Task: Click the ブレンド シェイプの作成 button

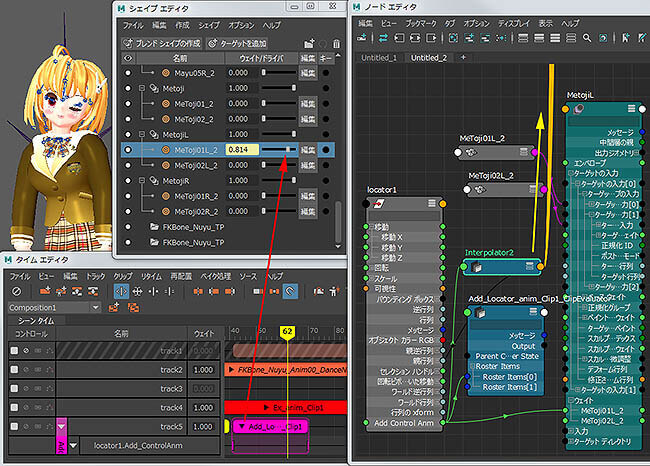Action: (160, 44)
